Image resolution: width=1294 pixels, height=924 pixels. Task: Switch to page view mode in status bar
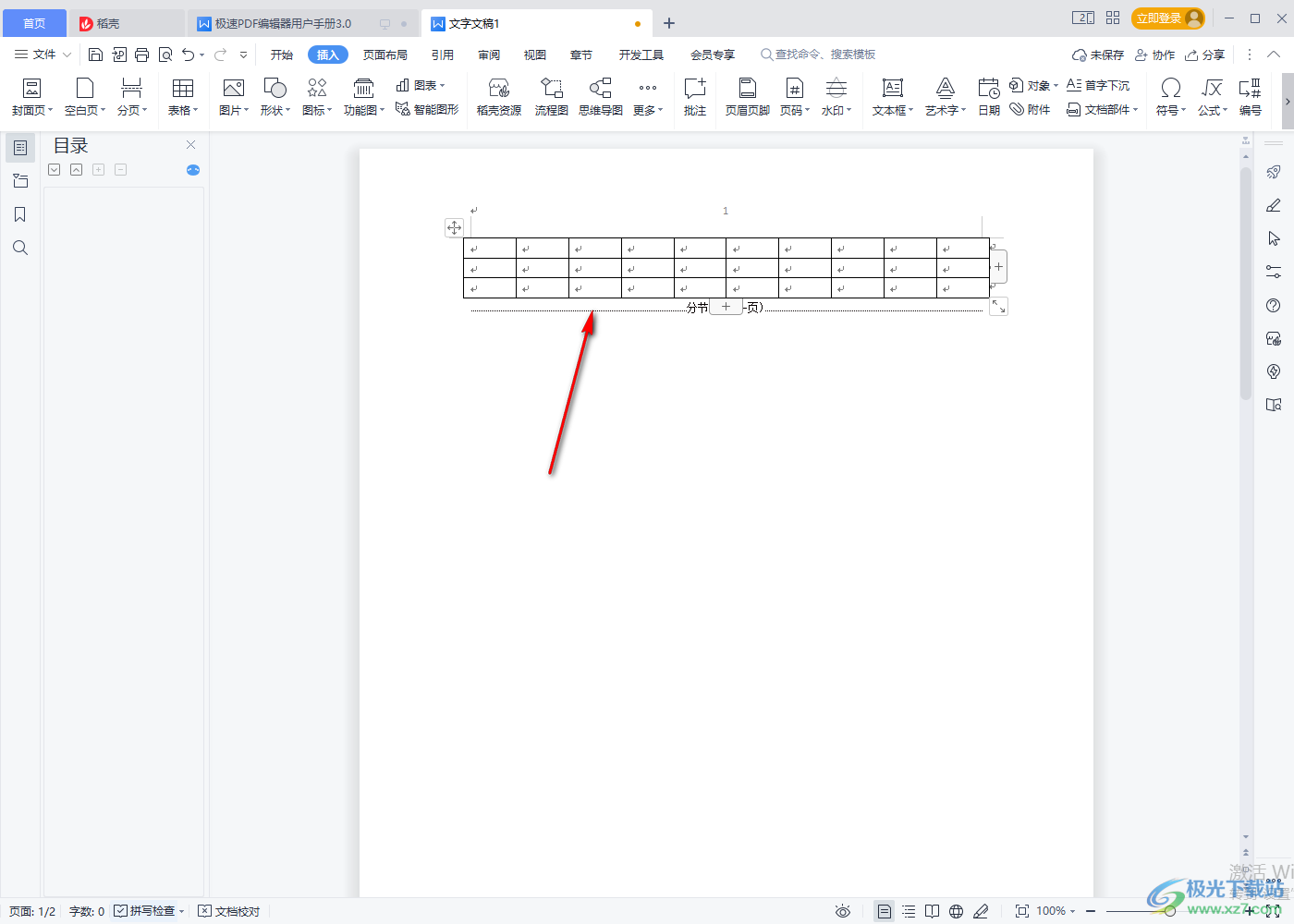(x=885, y=911)
